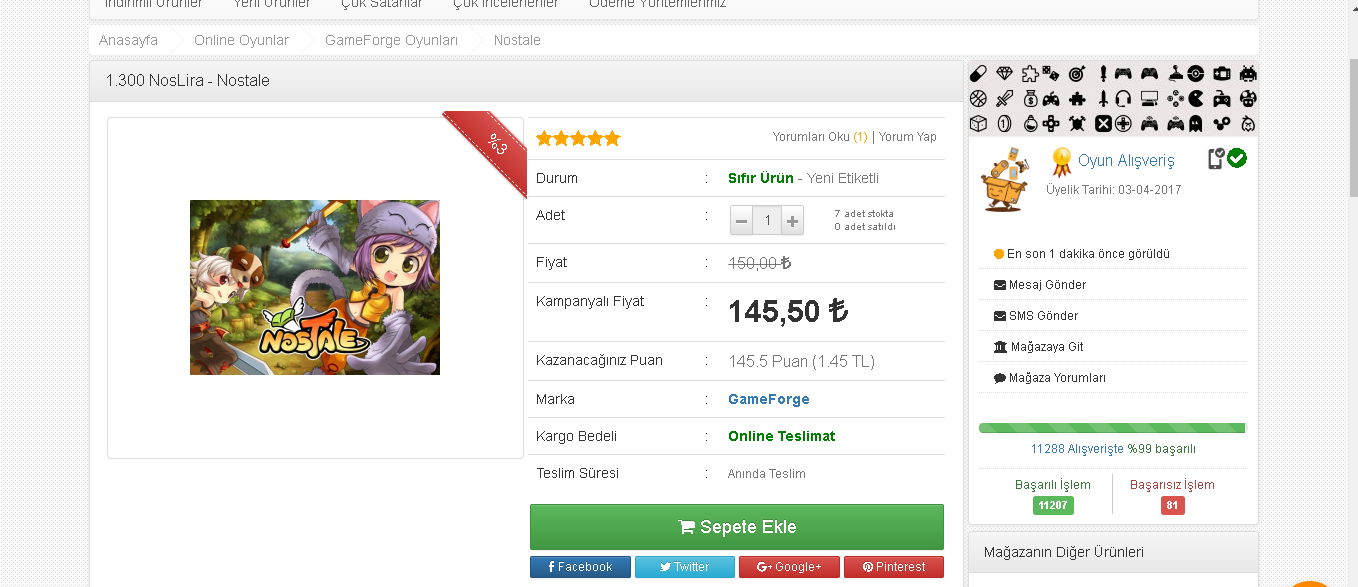Click the product title 1.300 NosLira - Nostale
The height and width of the screenshot is (587, 1358).
click(x=188, y=80)
